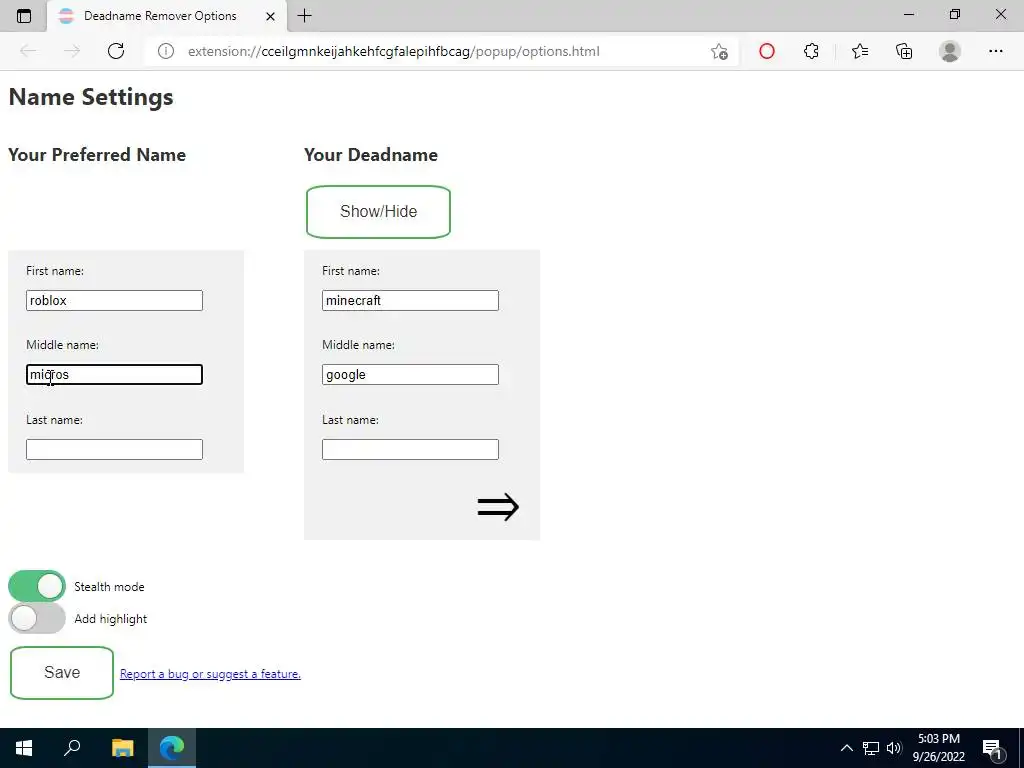
Task: Click the red Opera-style circle extension icon
Action: pyautogui.click(x=767, y=51)
